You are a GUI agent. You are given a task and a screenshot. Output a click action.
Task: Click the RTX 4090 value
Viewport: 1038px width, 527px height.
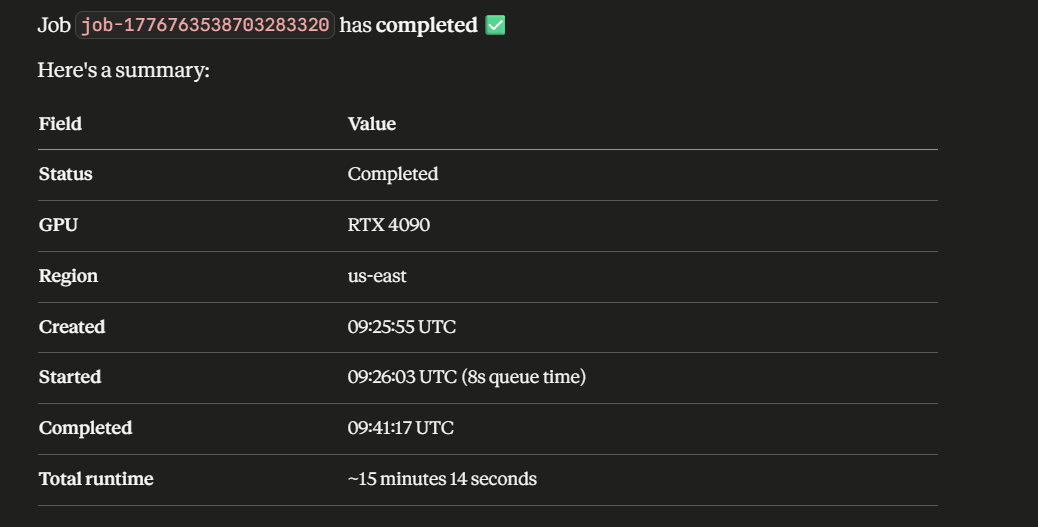[x=389, y=225]
